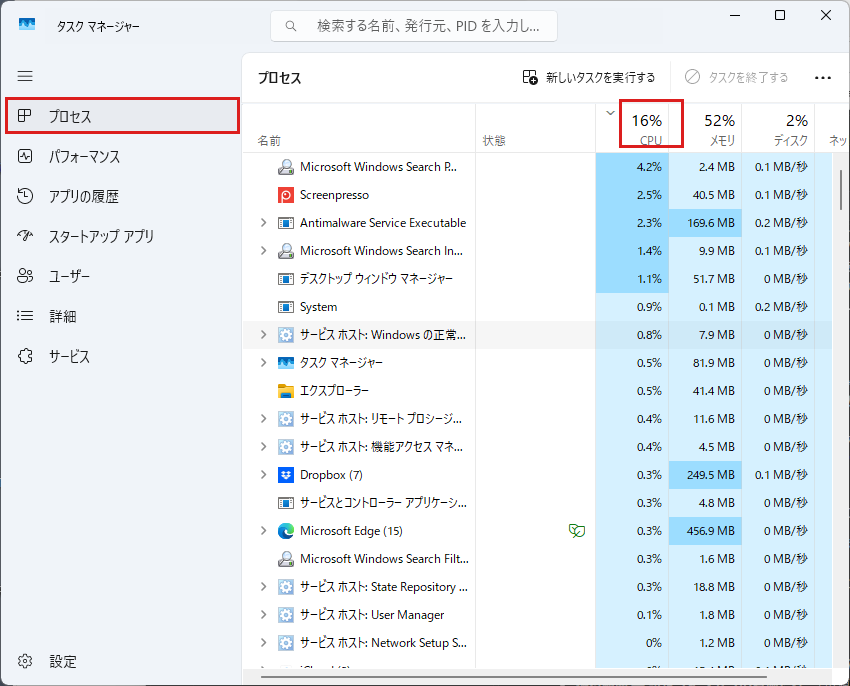Viewport: 850px width, 686px height.
Task: Click the デスクトップ ウィンドウ マネージャー icon
Action: [x=286, y=279]
